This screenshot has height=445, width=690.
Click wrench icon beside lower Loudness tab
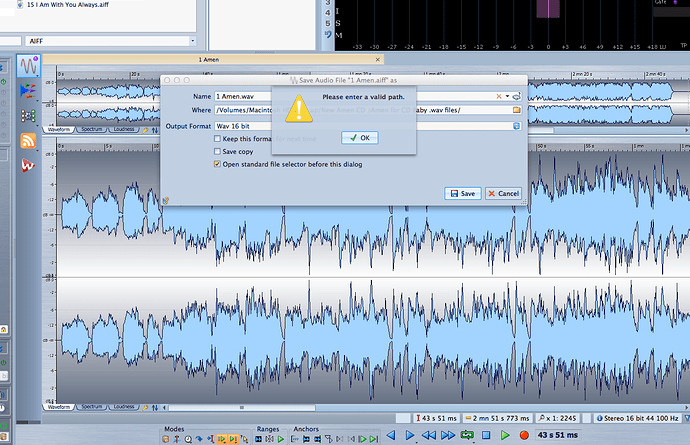pos(145,408)
